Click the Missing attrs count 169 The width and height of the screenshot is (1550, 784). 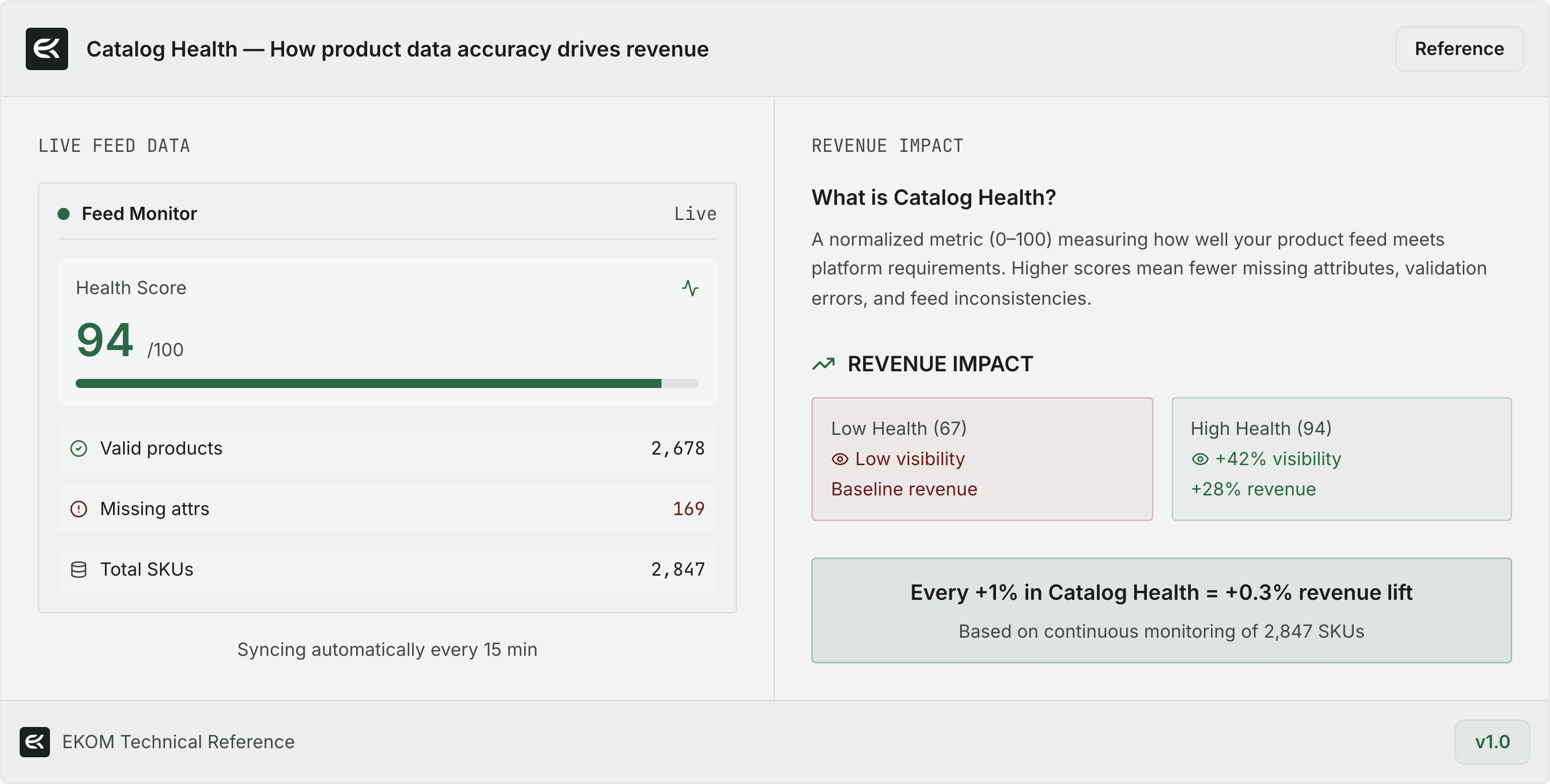pyautogui.click(x=688, y=509)
